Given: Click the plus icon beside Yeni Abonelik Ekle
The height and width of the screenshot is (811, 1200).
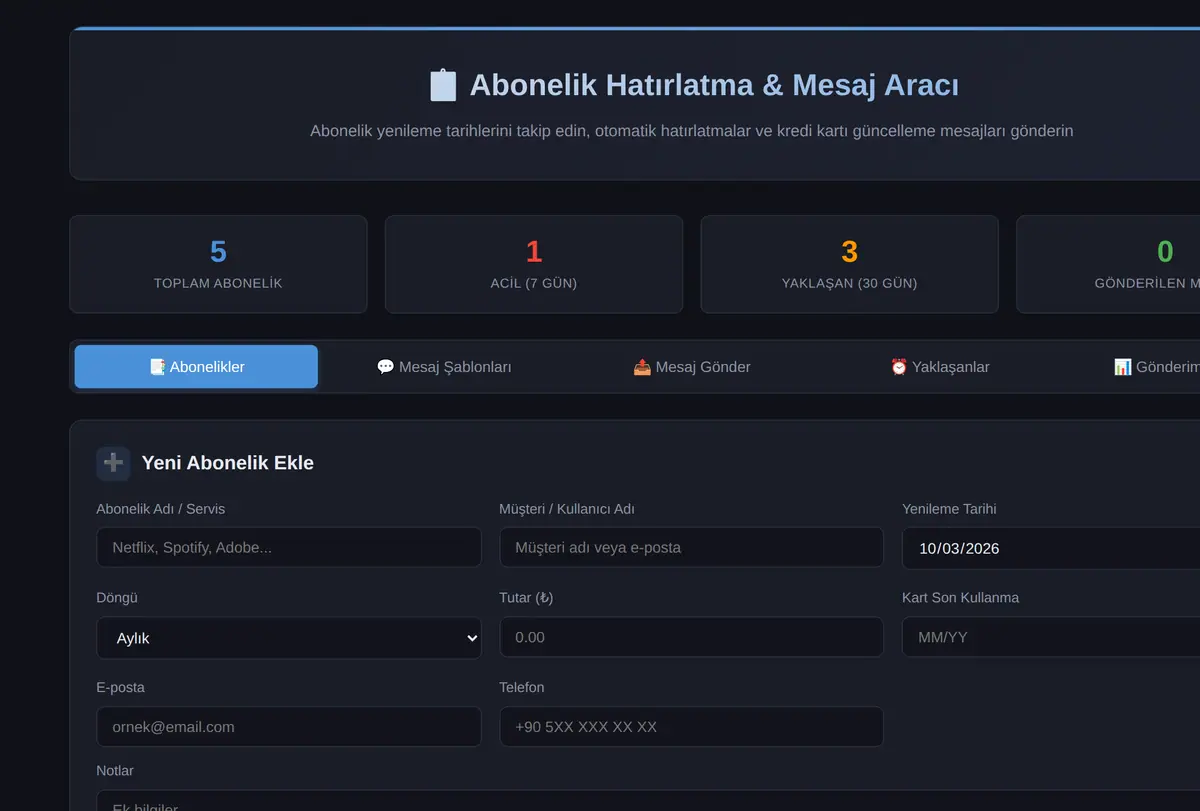Looking at the screenshot, I should [x=113, y=463].
